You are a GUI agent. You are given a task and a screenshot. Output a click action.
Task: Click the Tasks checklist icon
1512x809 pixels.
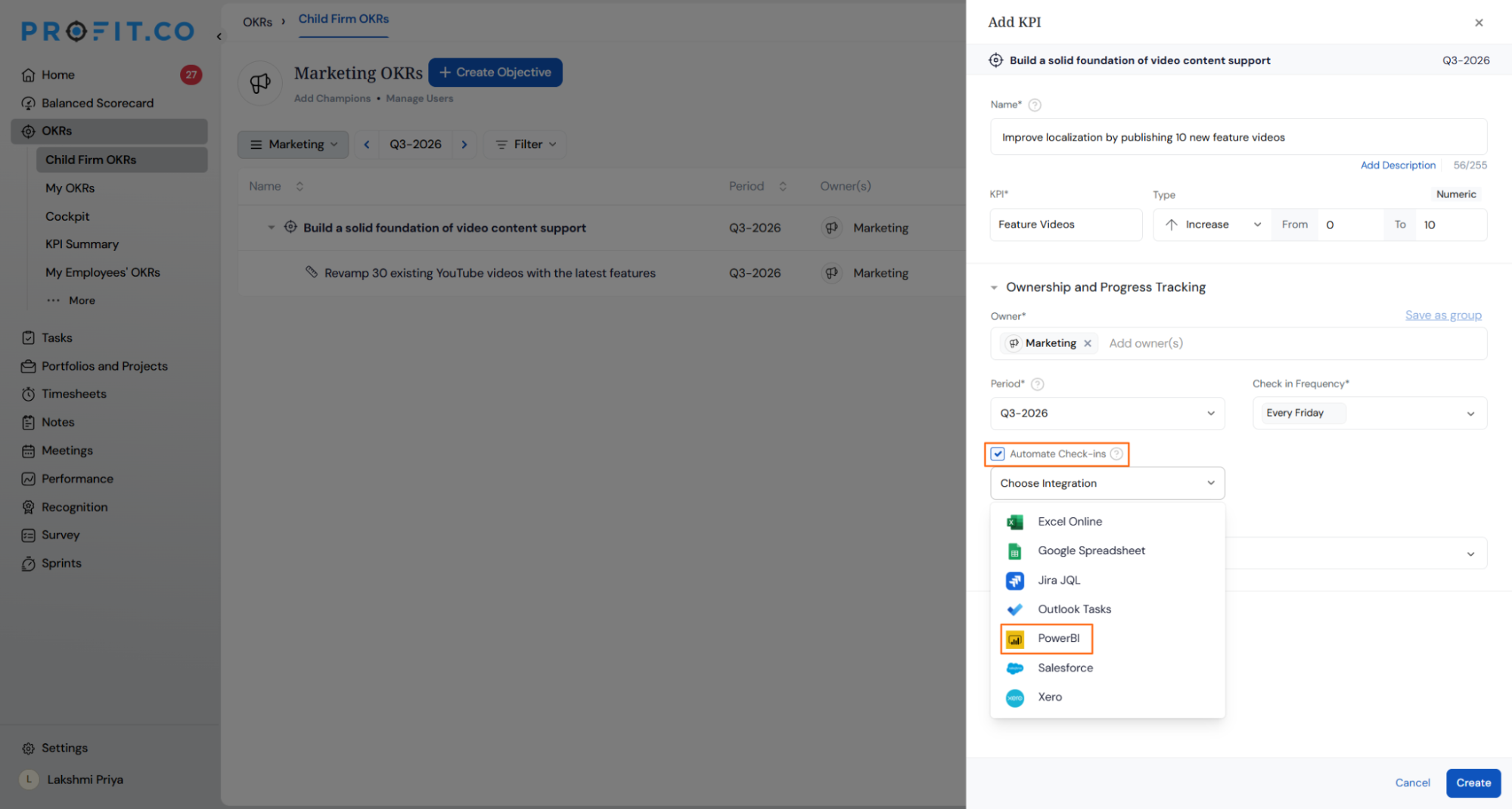tap(29, 338)
